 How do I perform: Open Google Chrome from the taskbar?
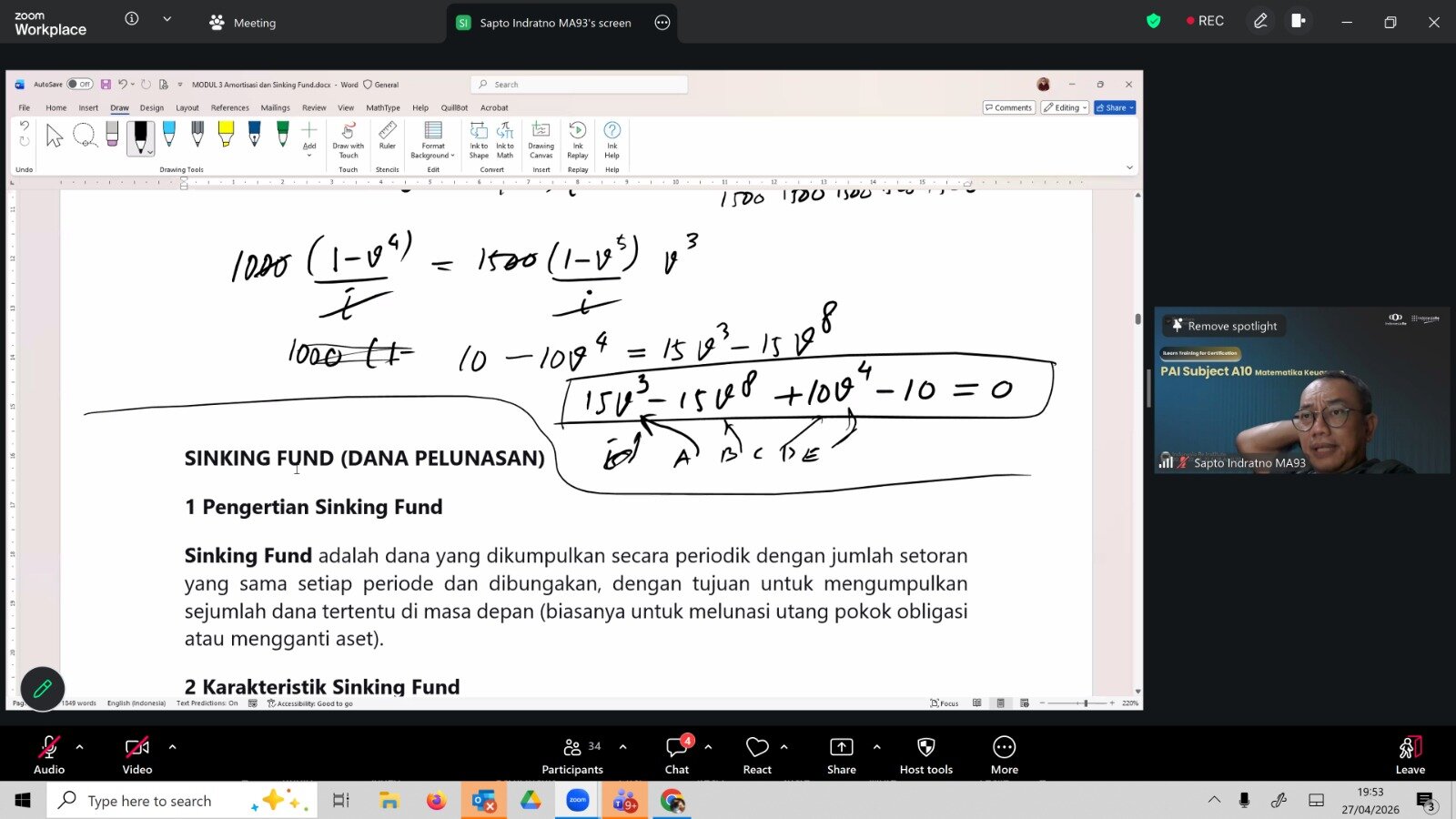pos(672,801)
